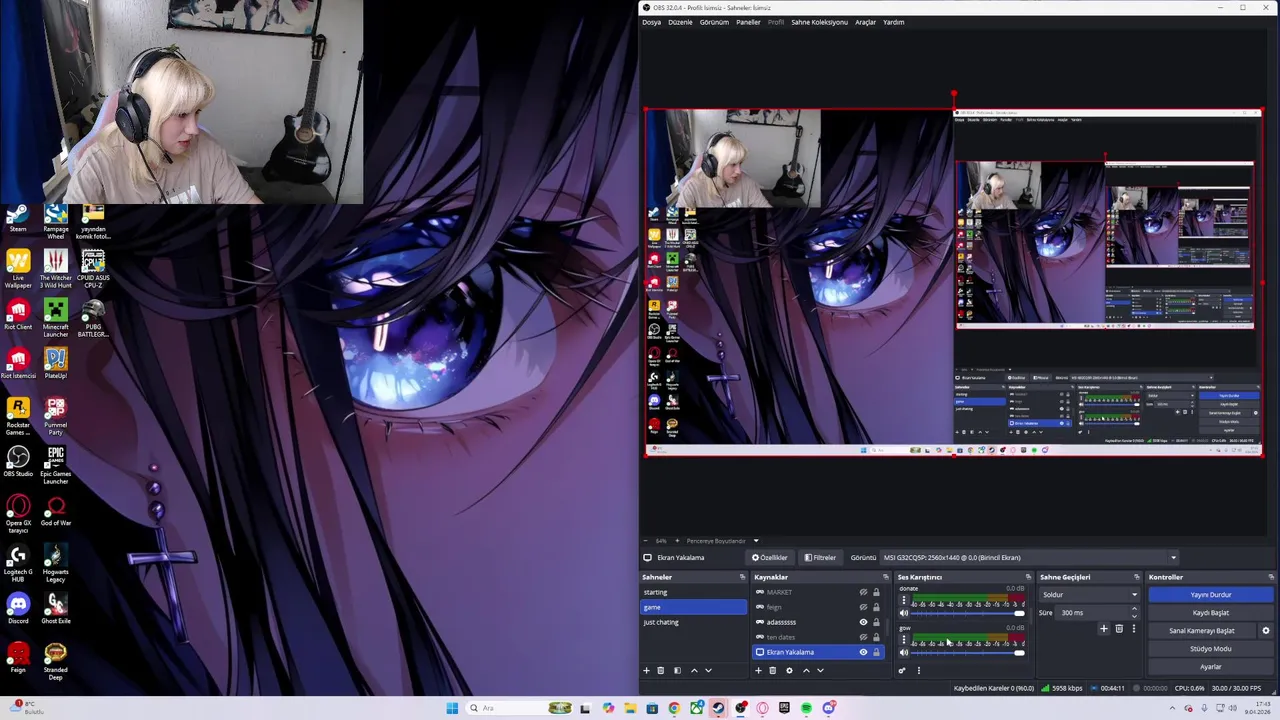
Task: Move selected source up in Kaynaklar
Action: pyautogui.click(x=806, y=670)
